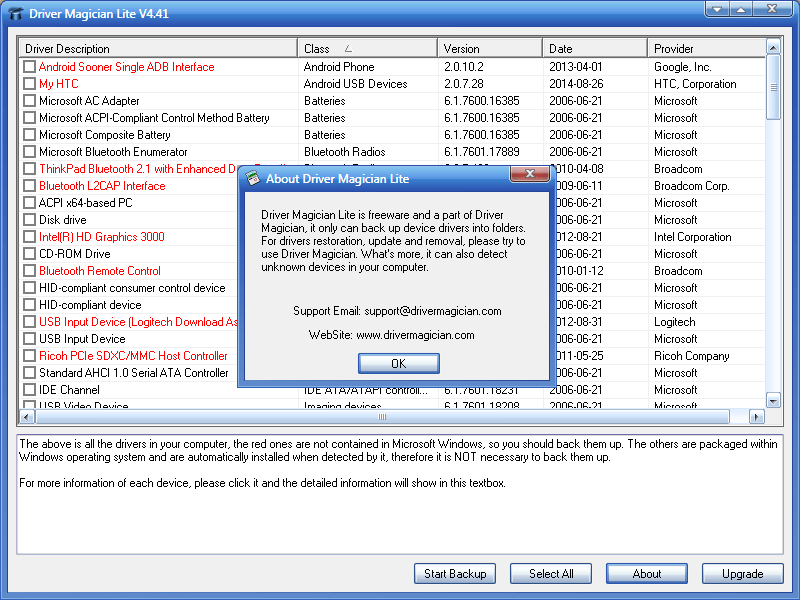Sort by the Provider column header
Viewport: 800px width, 600px height.
click(707, 48)
